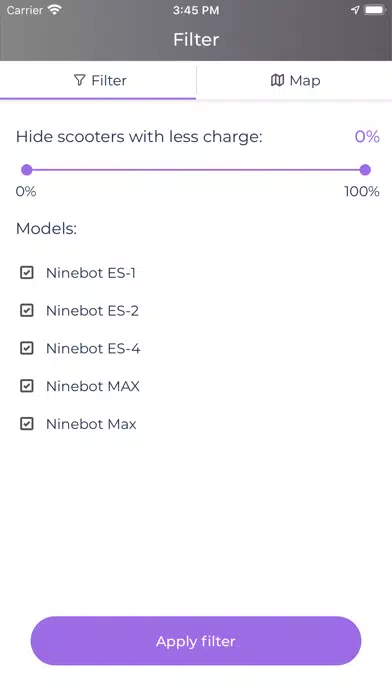Tap the Wi-Fi status icon
392x696 pixels.
tap(55, 10)
